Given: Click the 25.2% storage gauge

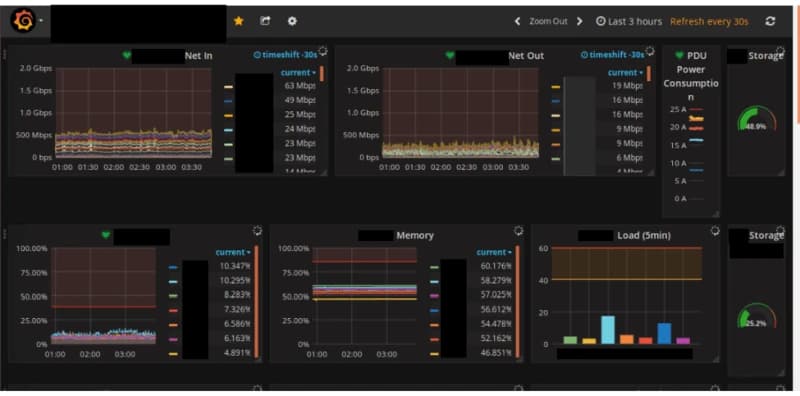Looking at the screenshot, I should pos(756,317).
